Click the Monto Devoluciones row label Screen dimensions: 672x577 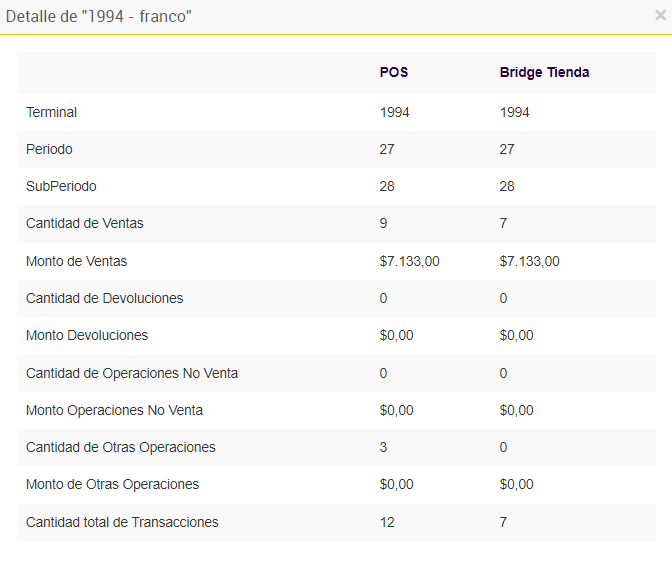[x=87, y=335]
